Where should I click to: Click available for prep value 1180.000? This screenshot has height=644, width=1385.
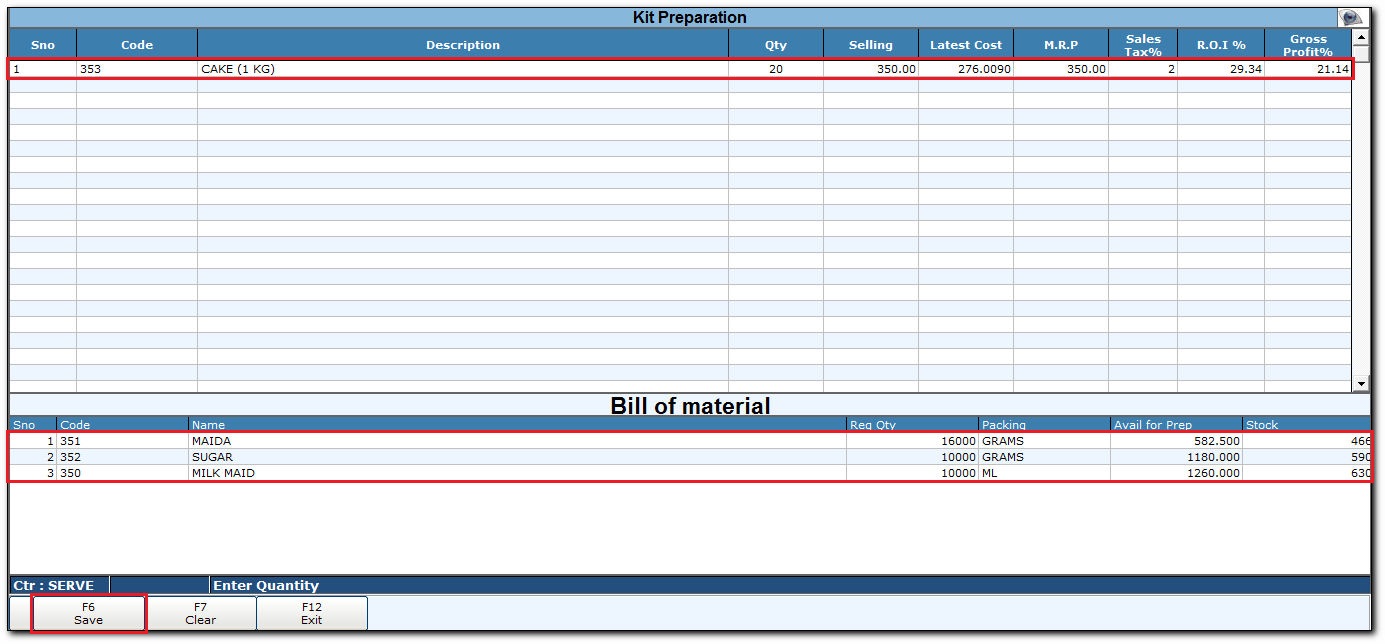pyautogui.click(x=1176, y=457)
